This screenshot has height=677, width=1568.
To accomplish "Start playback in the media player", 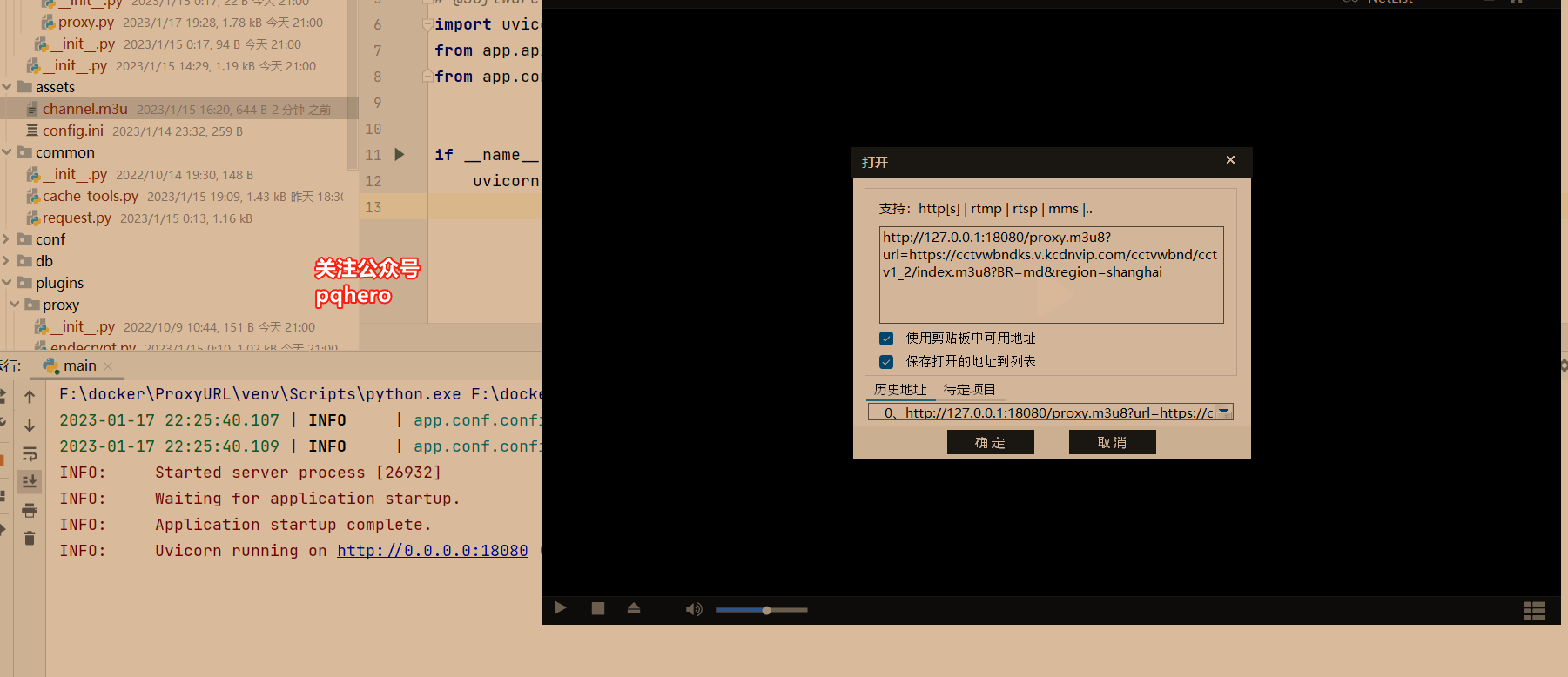I will point(561,608).
